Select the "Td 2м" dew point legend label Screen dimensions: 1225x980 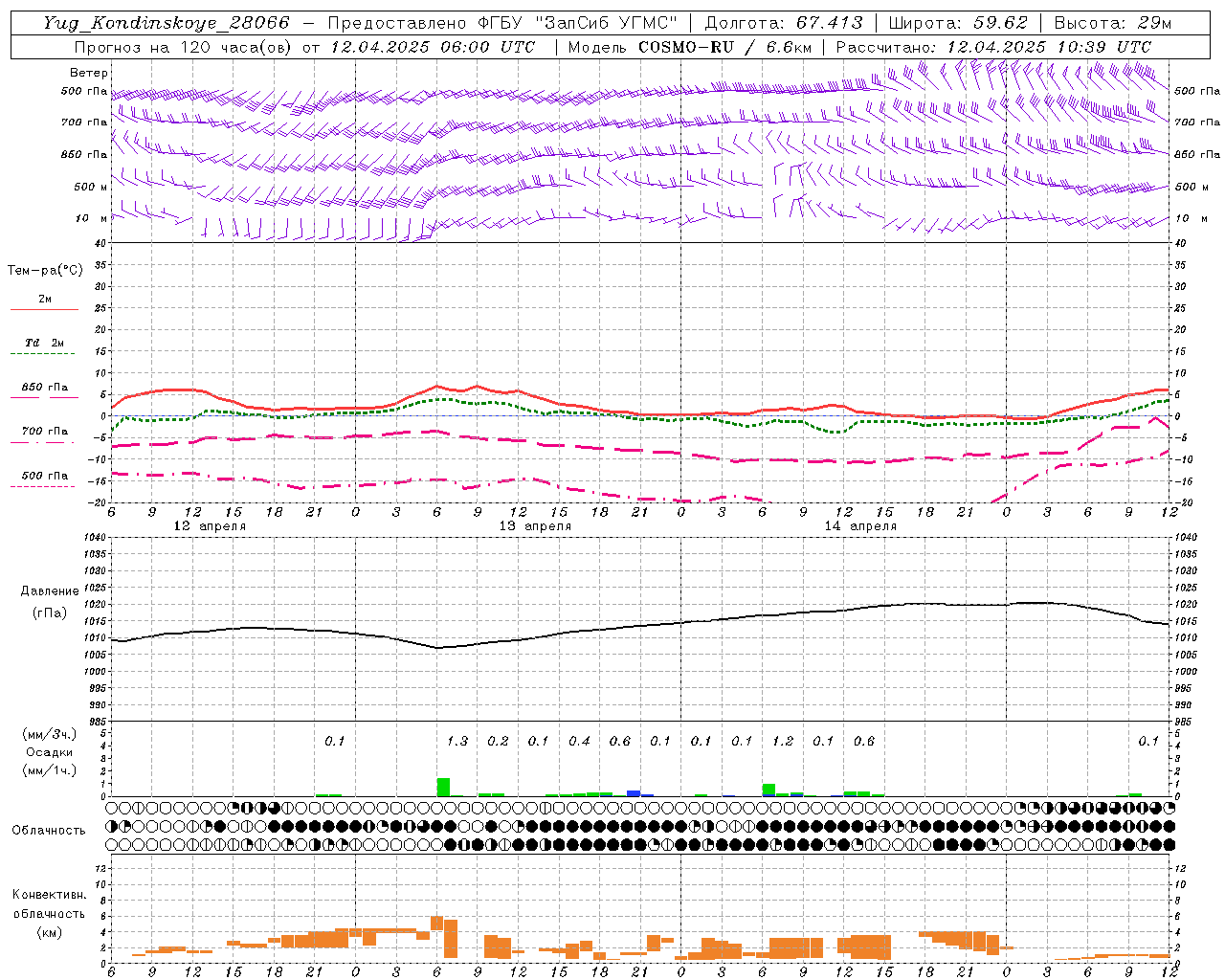(45, 343)
